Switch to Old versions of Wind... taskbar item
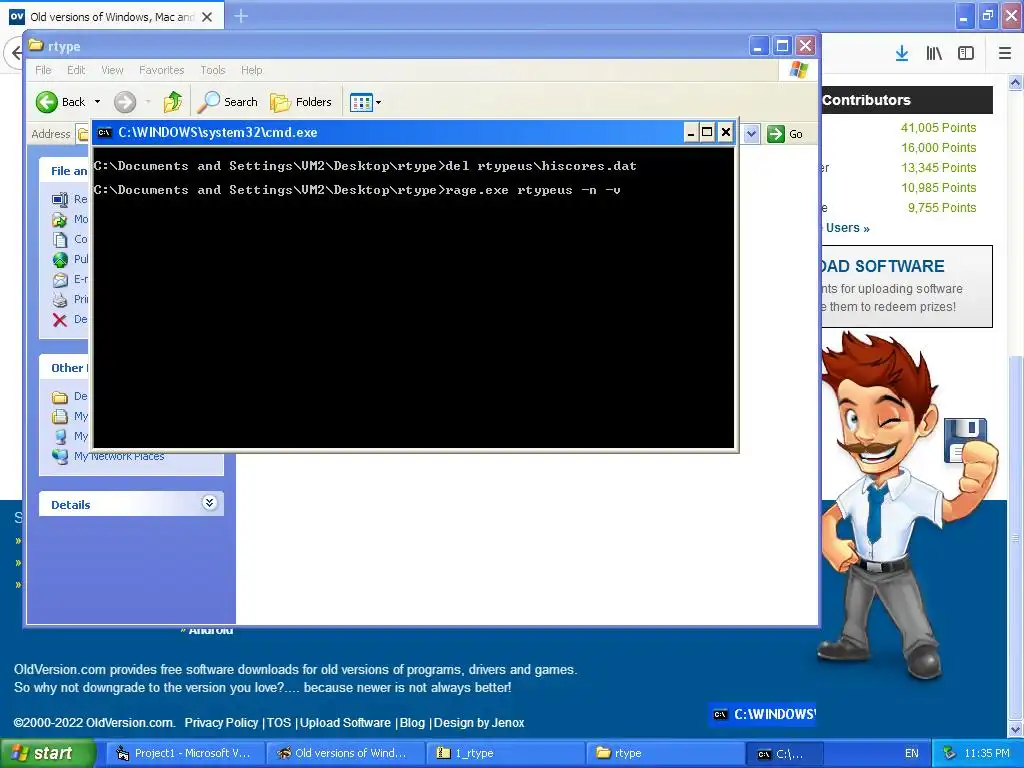This screenshot has height=768, width=1024. [344, 754]
